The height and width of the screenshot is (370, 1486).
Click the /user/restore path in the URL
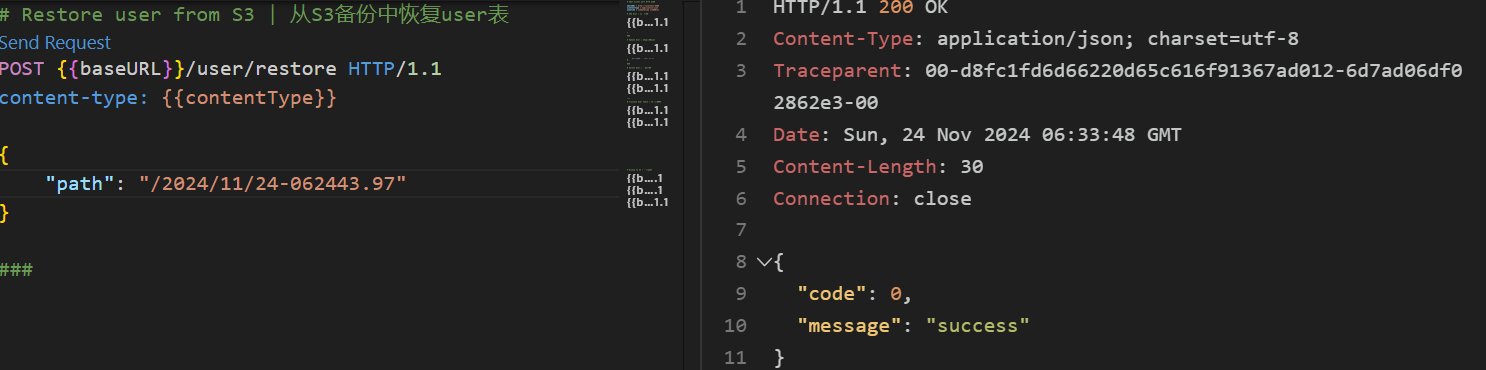[x=261, y=70]
